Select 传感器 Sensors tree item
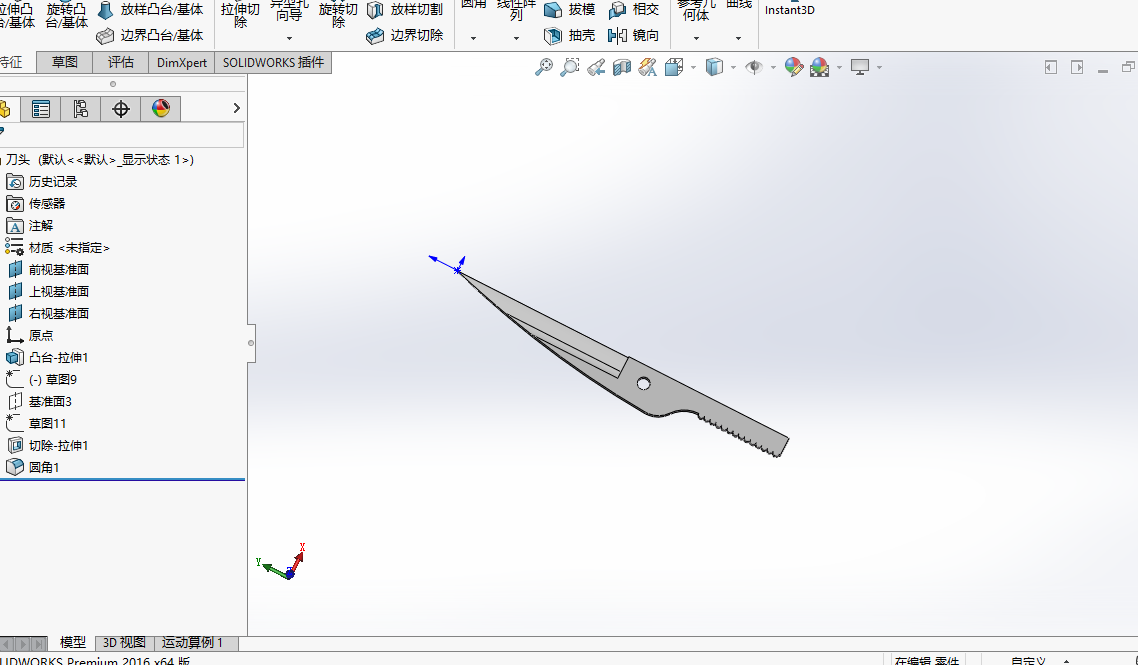Screen dimensions: 1138x665 click(46, 203)
